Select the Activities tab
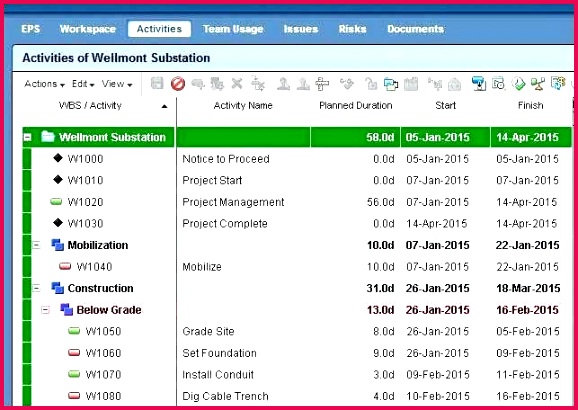Image resolution: width=578 pixels, height=410 pixels. tap(159, 29)
